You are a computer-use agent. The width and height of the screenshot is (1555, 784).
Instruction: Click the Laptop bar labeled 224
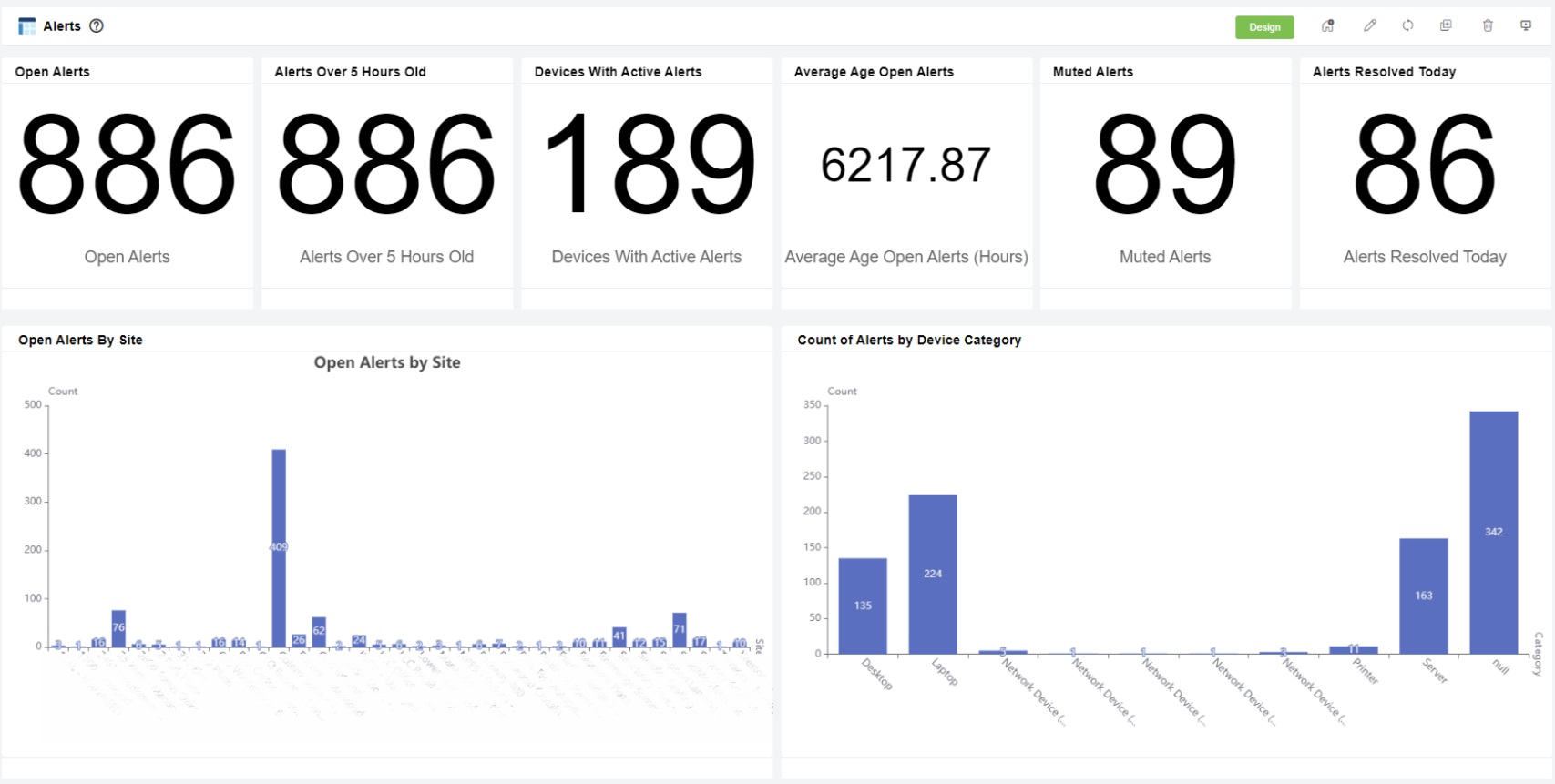(933, 574)
